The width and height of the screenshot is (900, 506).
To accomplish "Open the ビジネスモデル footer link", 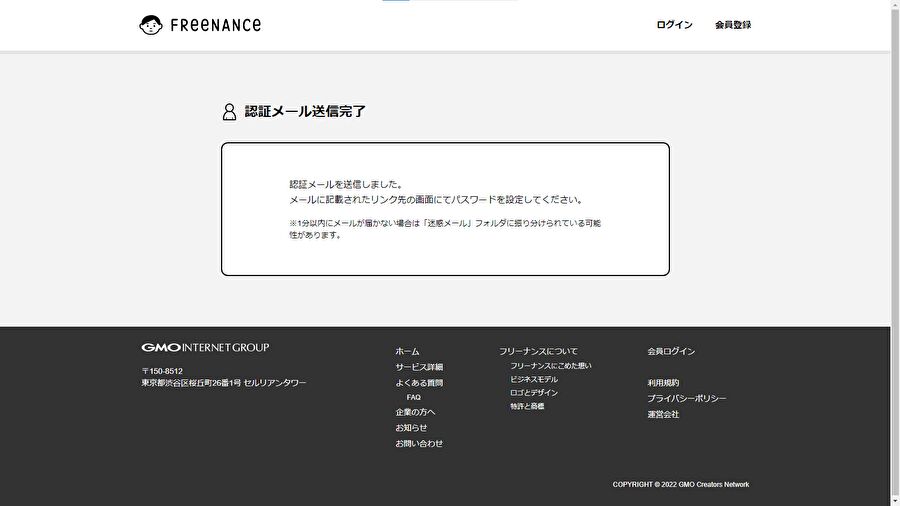I will tap(534, 380).
